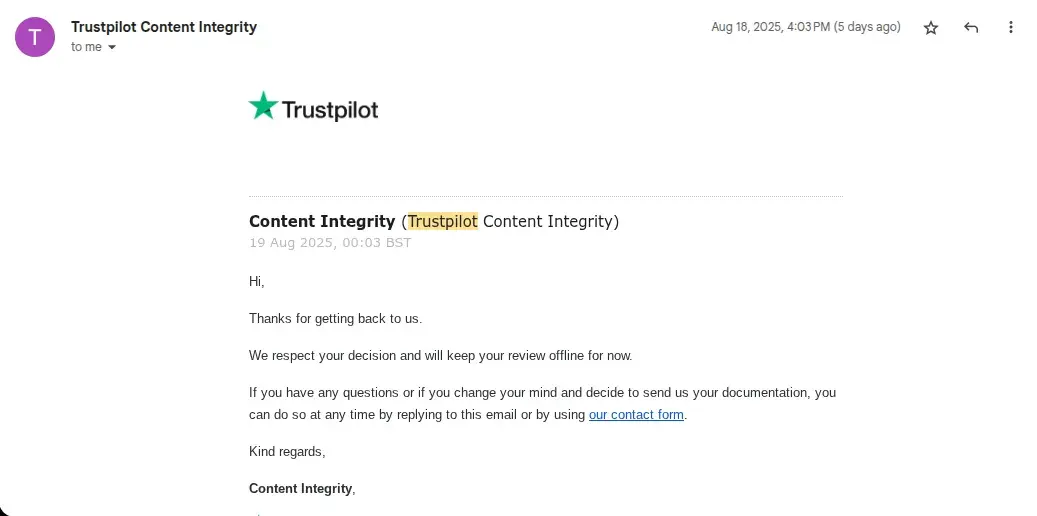The width and height of the screenshot is (1037, 516).
Task: Click the "We respect your decision" sentence
Action: click(x=440, y=355)
